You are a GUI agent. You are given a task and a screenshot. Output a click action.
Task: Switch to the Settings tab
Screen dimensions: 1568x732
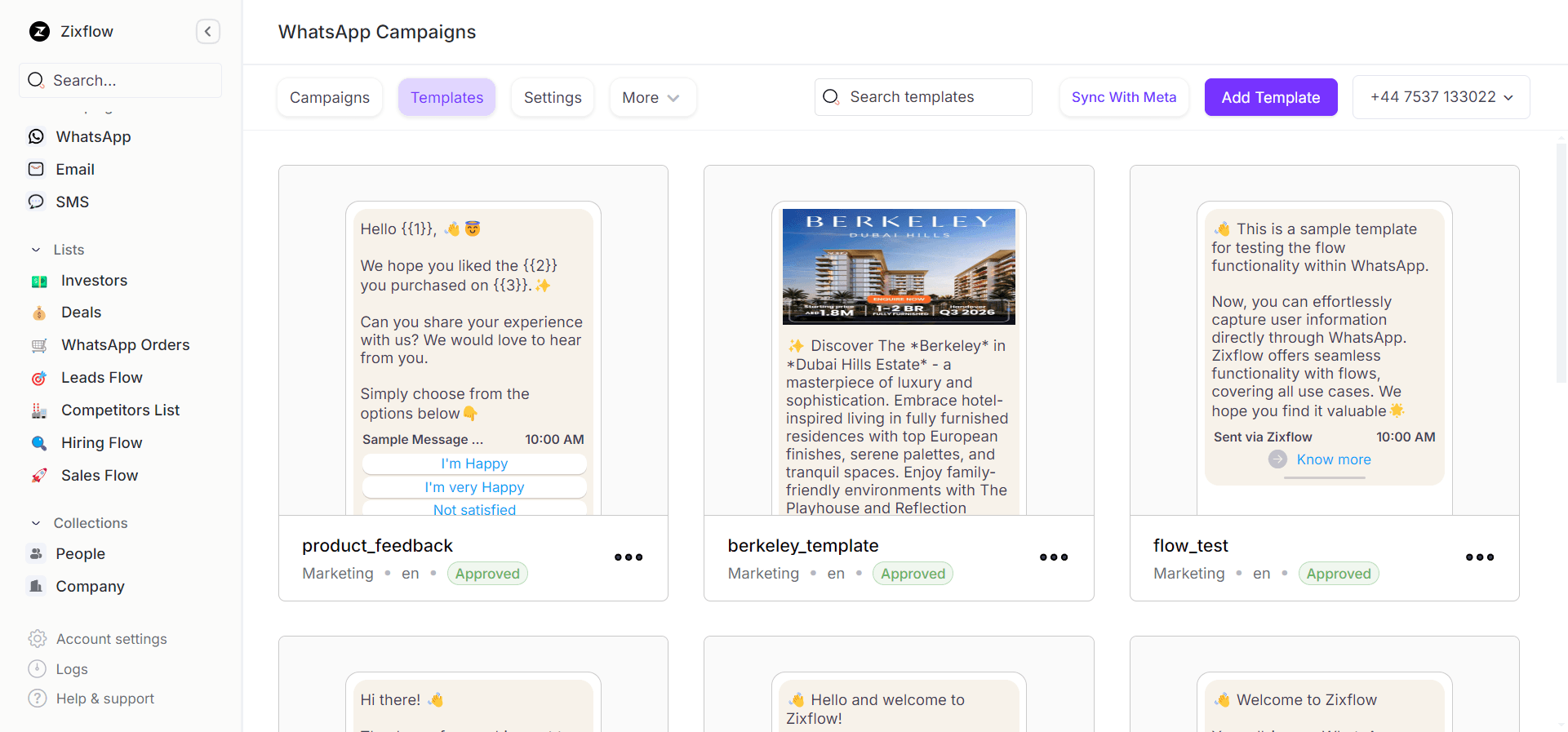[x=553, y=98]
